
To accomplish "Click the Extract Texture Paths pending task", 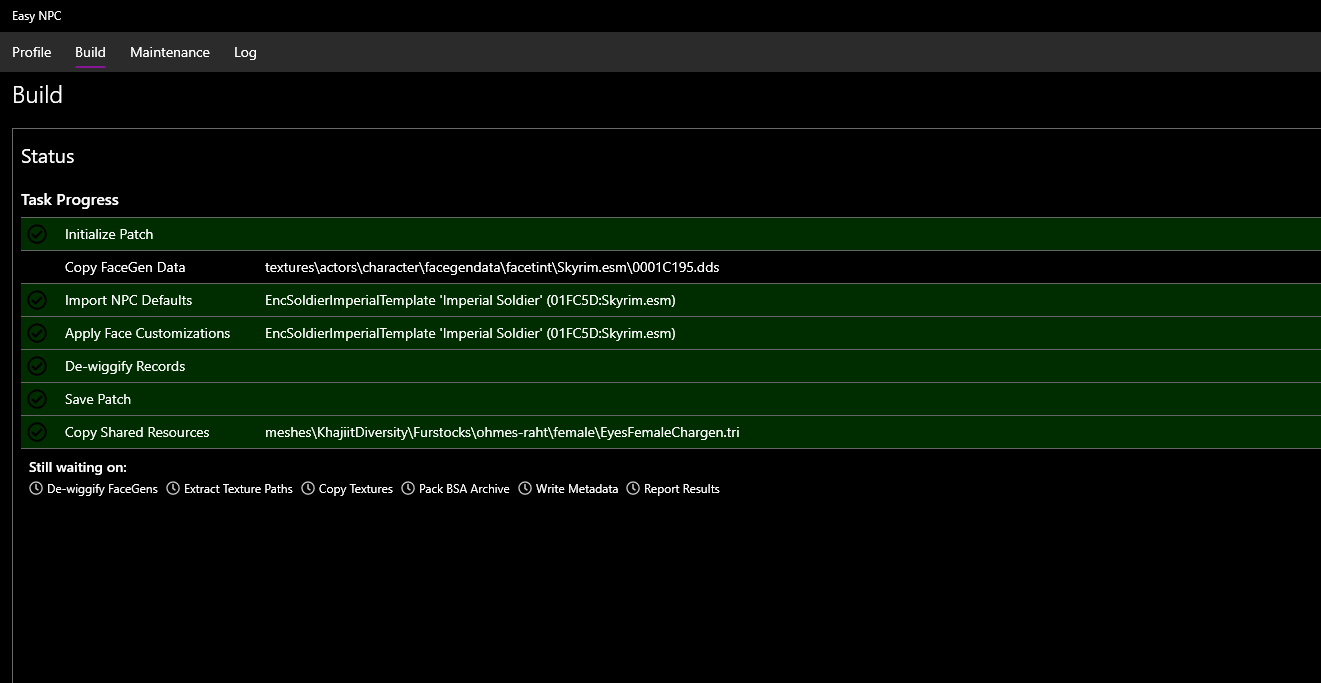I will (238, 489).
